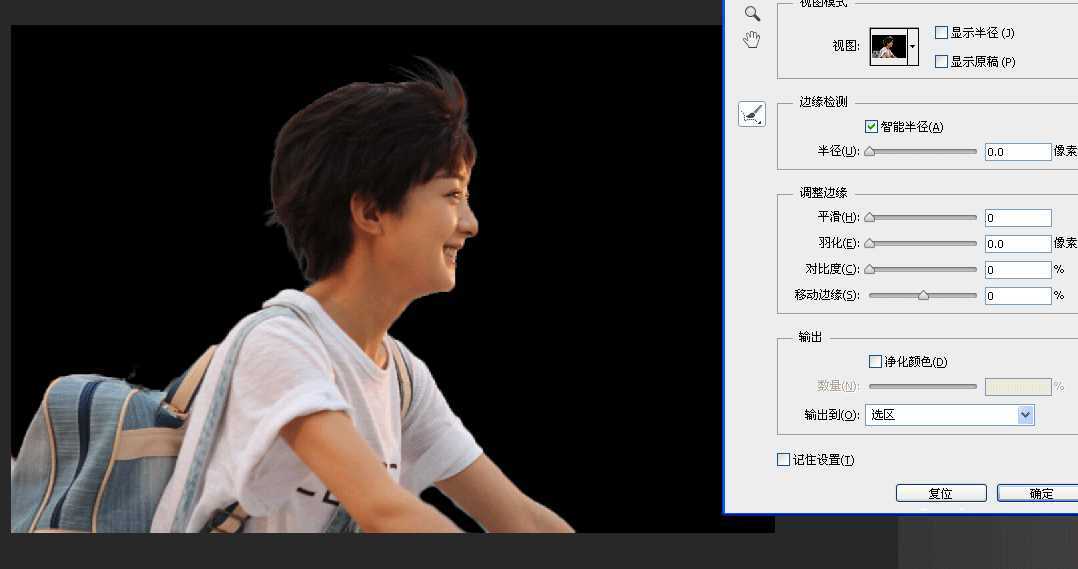
Task: Uncheck the 智能半径 (A) option
Action: click(872, 127)
